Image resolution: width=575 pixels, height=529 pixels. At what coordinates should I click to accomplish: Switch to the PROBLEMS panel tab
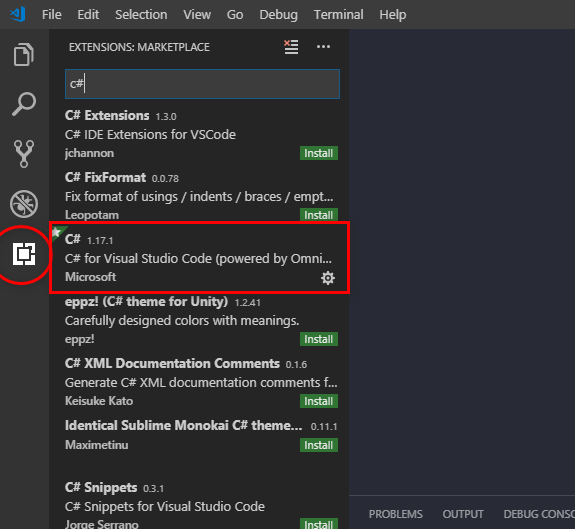pyautogui.click(x=395, y=514)
